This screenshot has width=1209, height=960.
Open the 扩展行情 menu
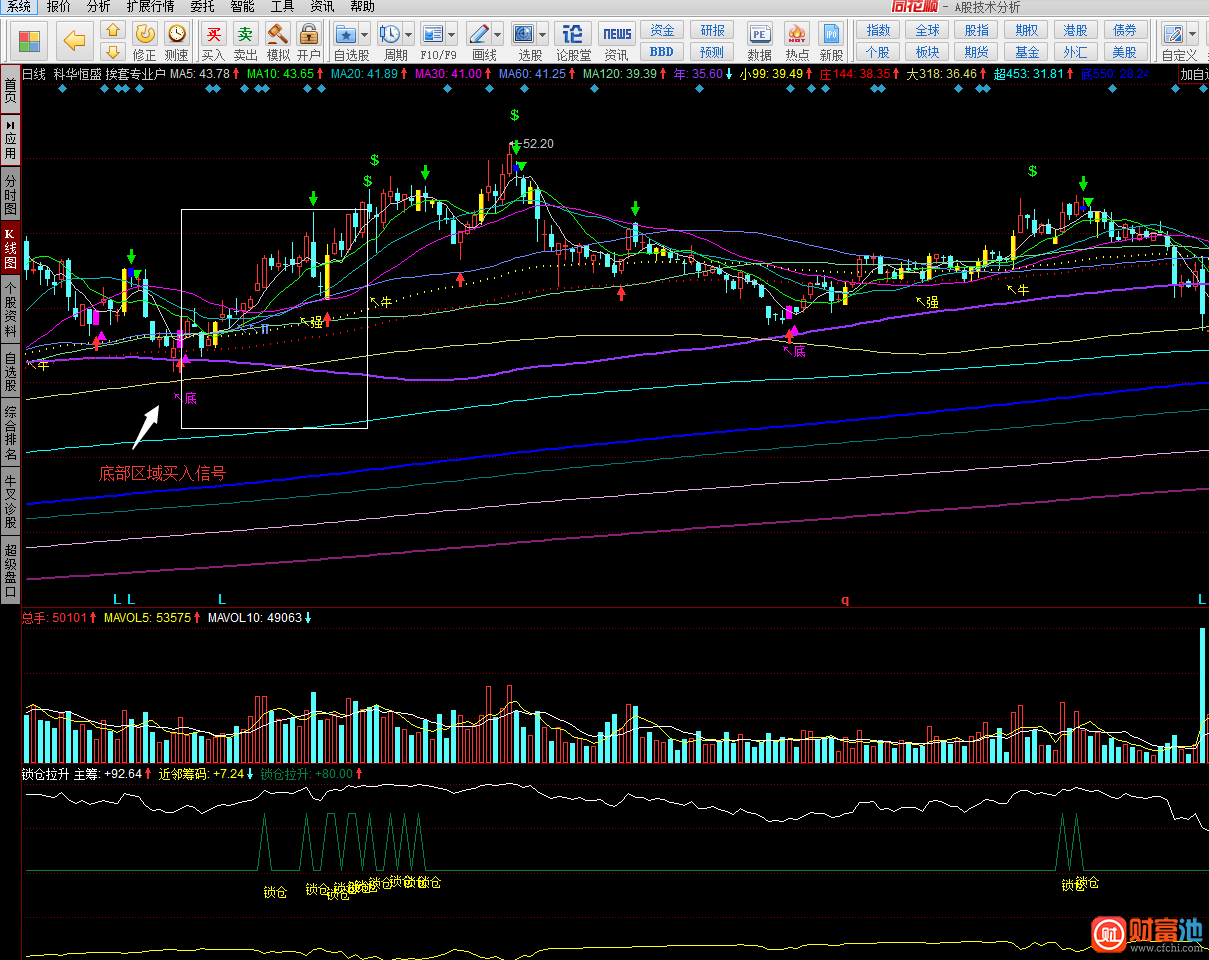click(150, 7)
